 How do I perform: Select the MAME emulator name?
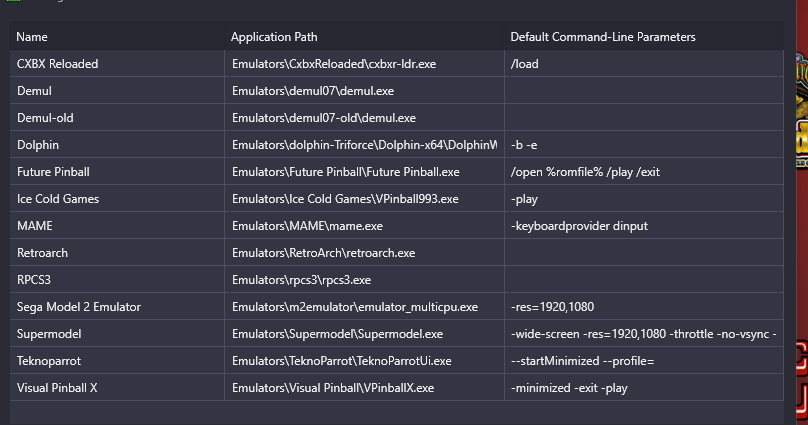(x=35, y=226)
